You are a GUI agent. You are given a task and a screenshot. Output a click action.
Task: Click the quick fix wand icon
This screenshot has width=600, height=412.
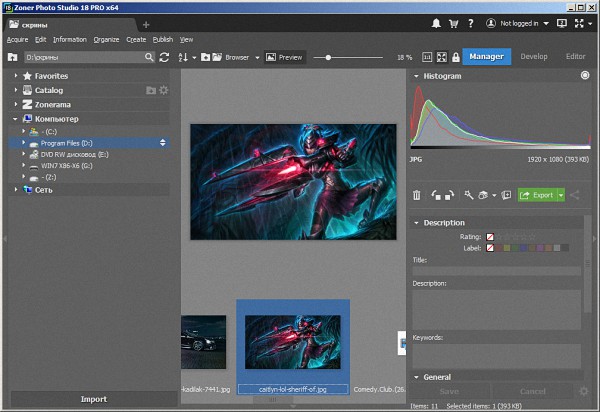click(x=468, y=195)
